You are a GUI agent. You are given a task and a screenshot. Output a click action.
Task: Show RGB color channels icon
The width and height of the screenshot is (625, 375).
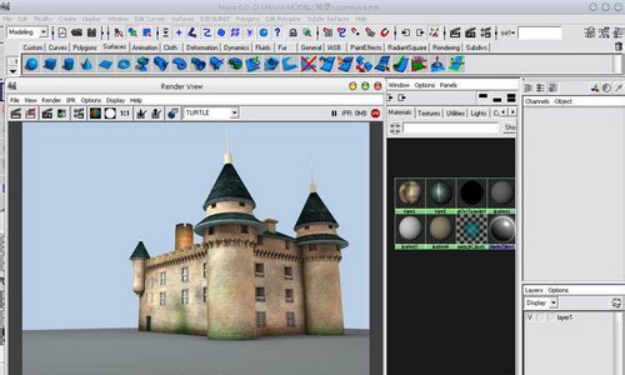(95, 114)
